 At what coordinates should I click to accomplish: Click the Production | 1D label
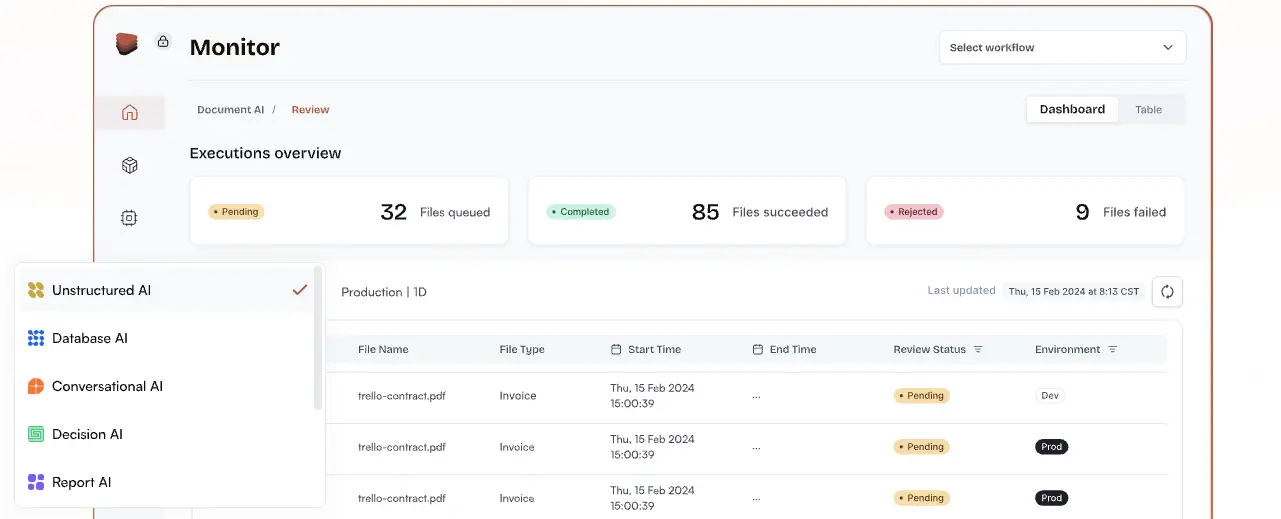tap(384, 292)
